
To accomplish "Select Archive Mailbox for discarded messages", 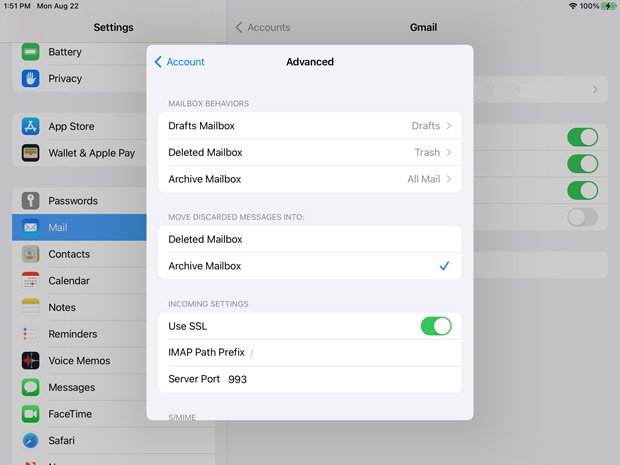I will (310, 266).
